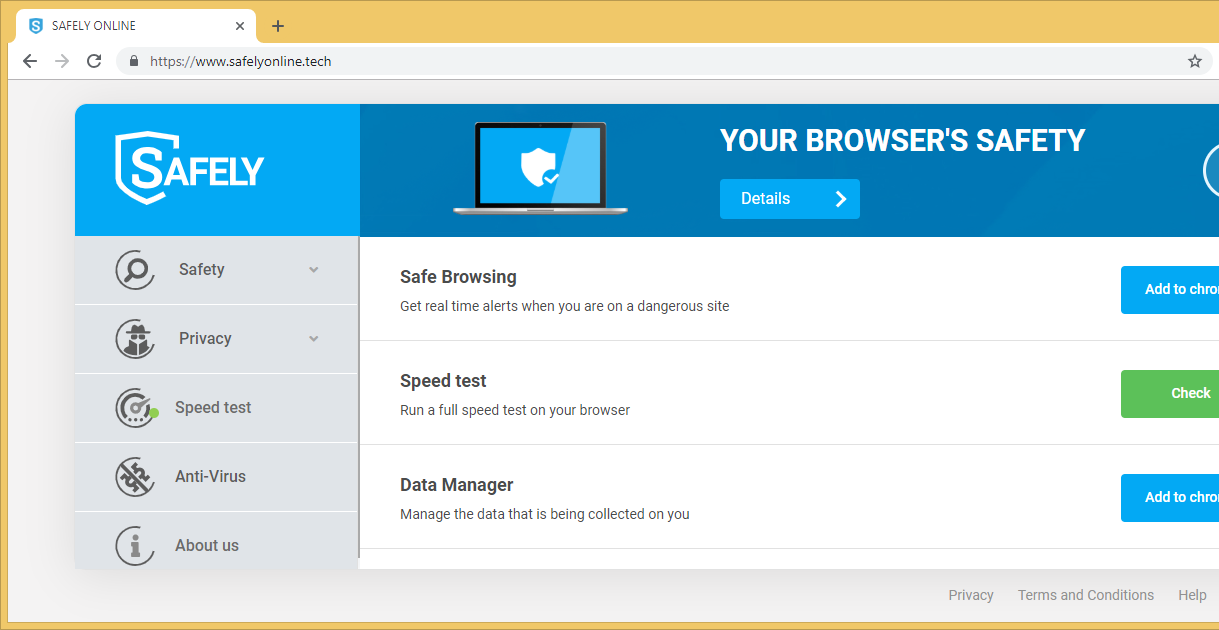The height and width of the screenshot is (630, 1219).
Task: Click the About us info icon
Action: coord(135,546)
